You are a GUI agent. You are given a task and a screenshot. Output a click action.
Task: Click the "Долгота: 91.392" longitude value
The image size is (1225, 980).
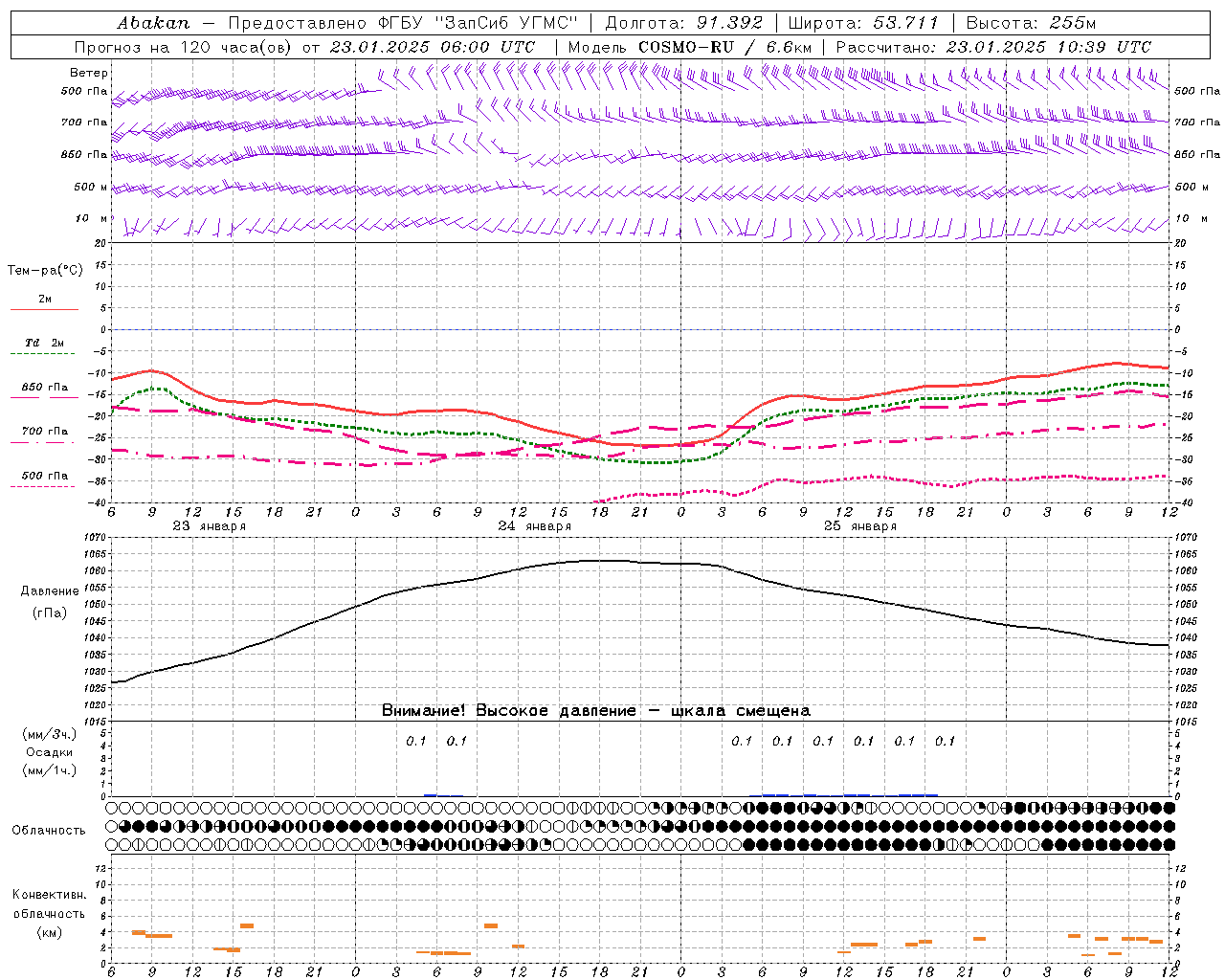point(684,23)
